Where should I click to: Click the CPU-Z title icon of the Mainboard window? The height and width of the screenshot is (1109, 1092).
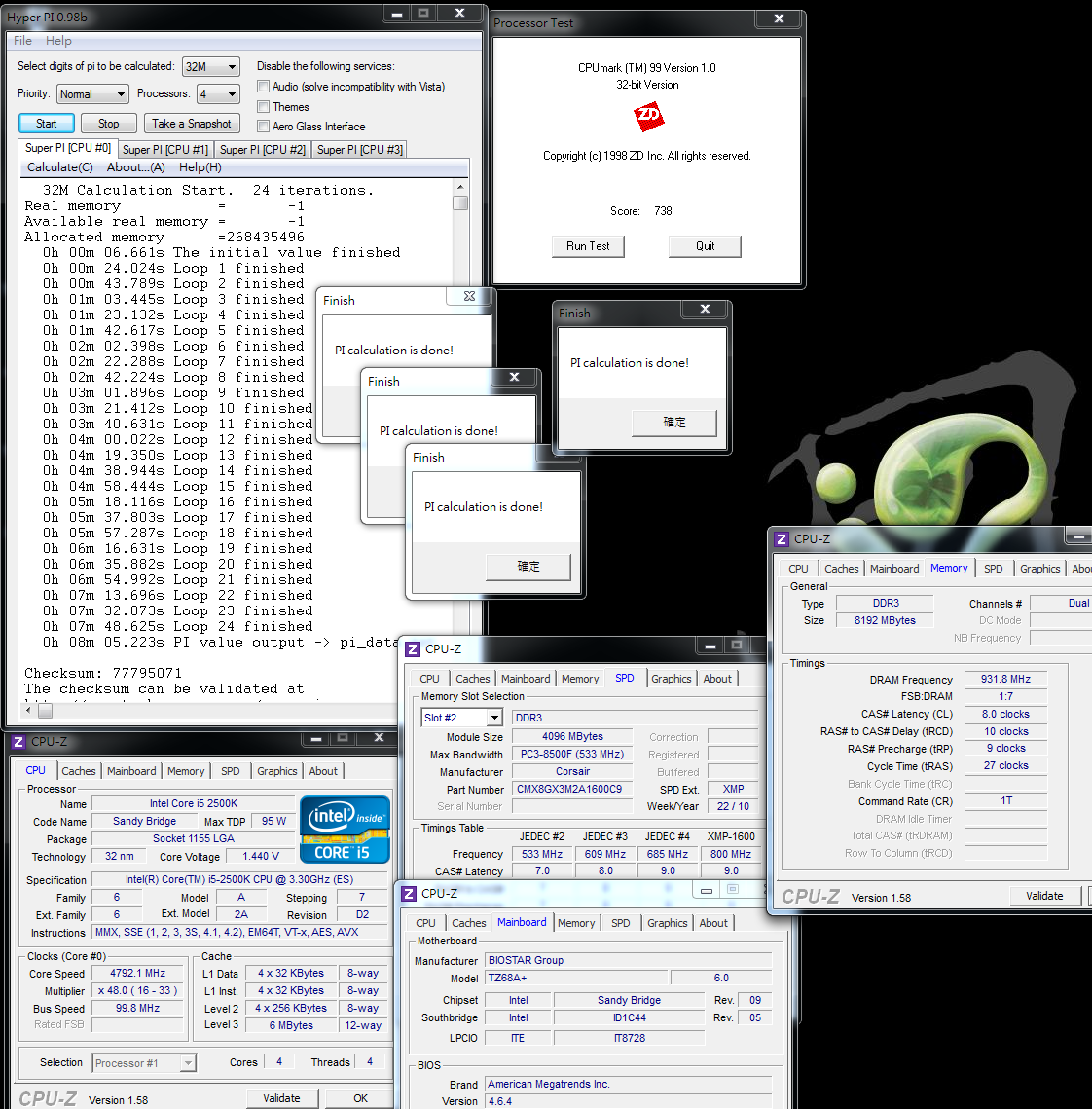(x=409, y=893)
